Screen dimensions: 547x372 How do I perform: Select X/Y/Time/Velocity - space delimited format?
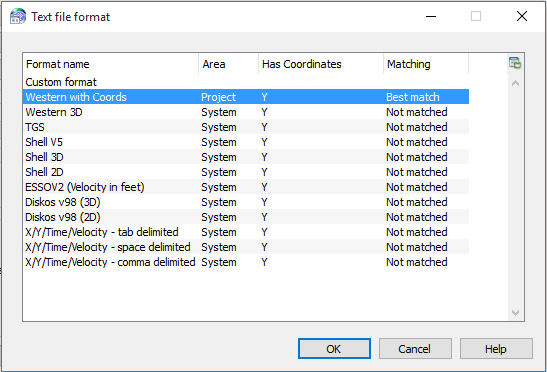coord(246,247)
